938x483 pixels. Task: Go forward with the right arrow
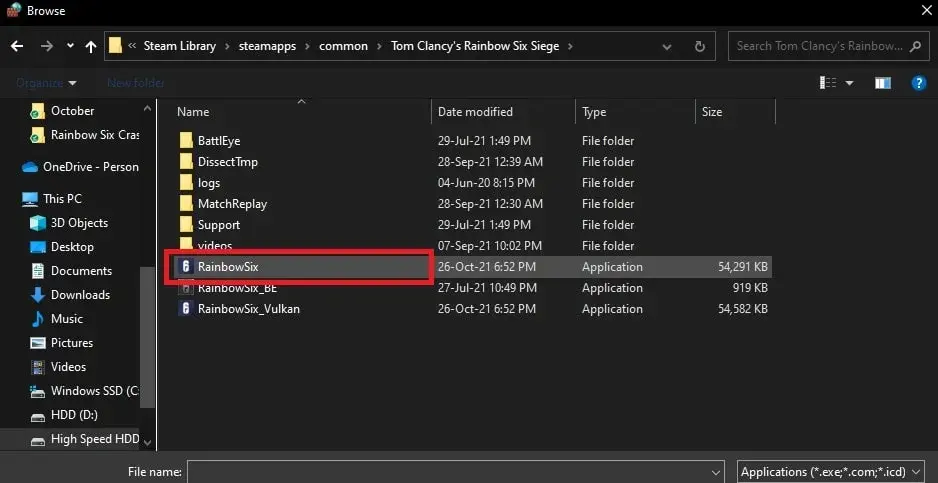pos(47,46)
